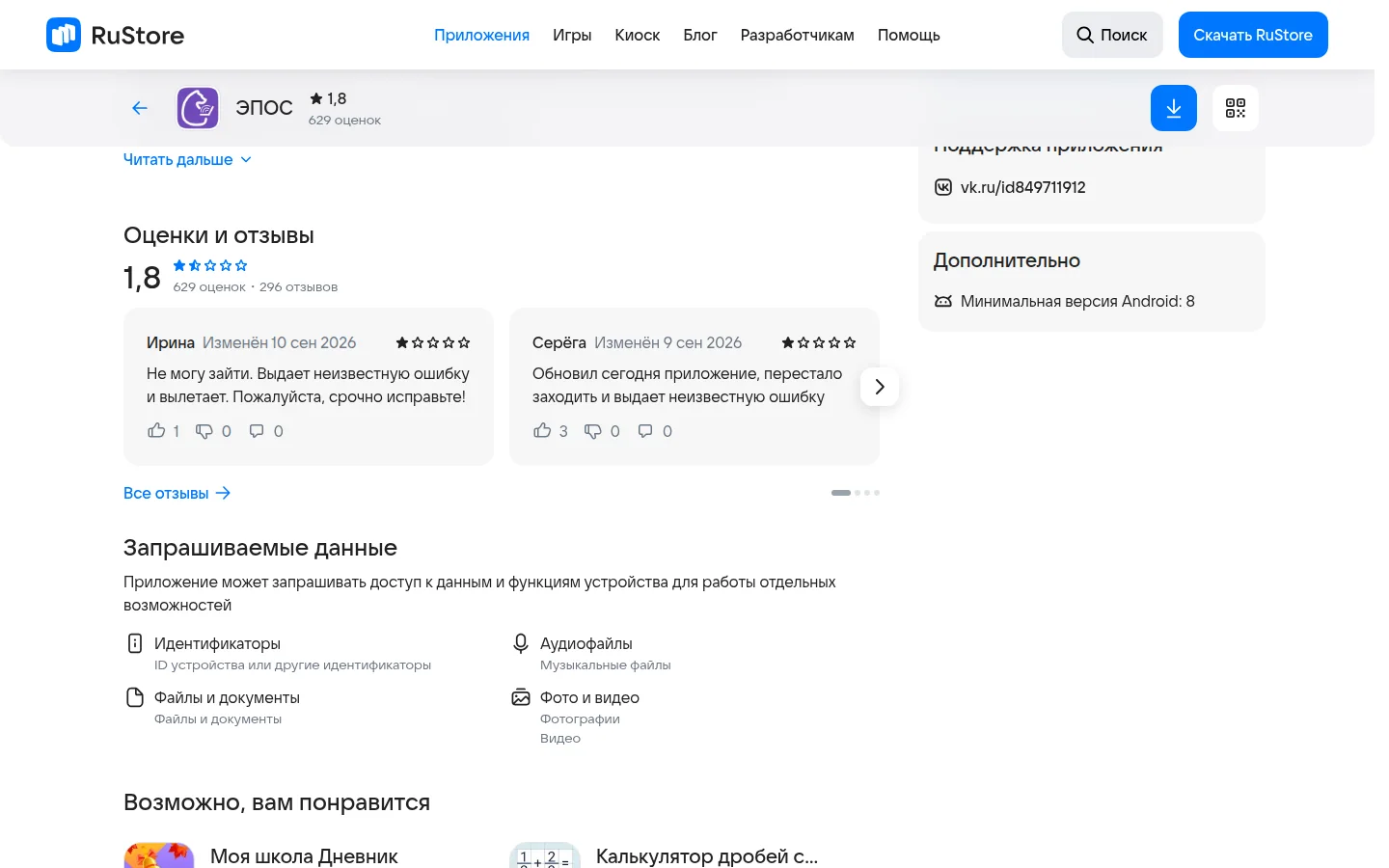Click the Изменён 9 сен 2026 date
1389x868 pixels.
[667, 342]
